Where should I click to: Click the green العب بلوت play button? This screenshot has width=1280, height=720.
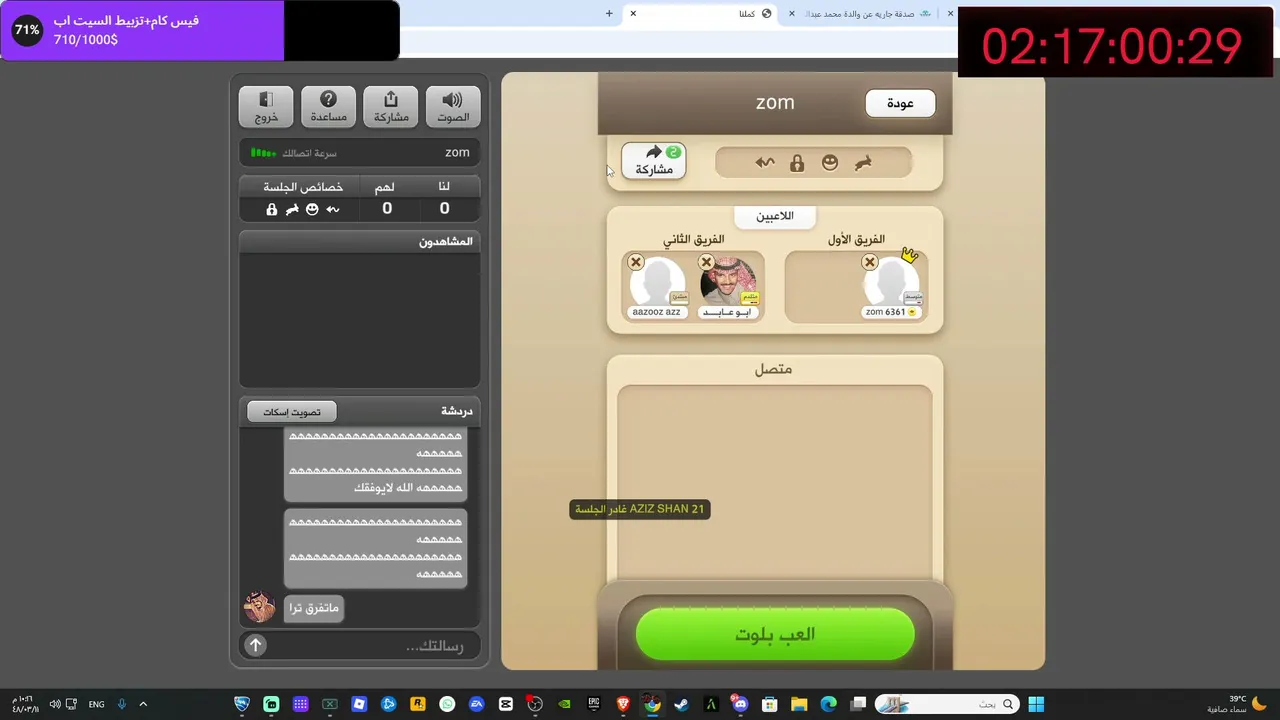(x=775, y=634)
